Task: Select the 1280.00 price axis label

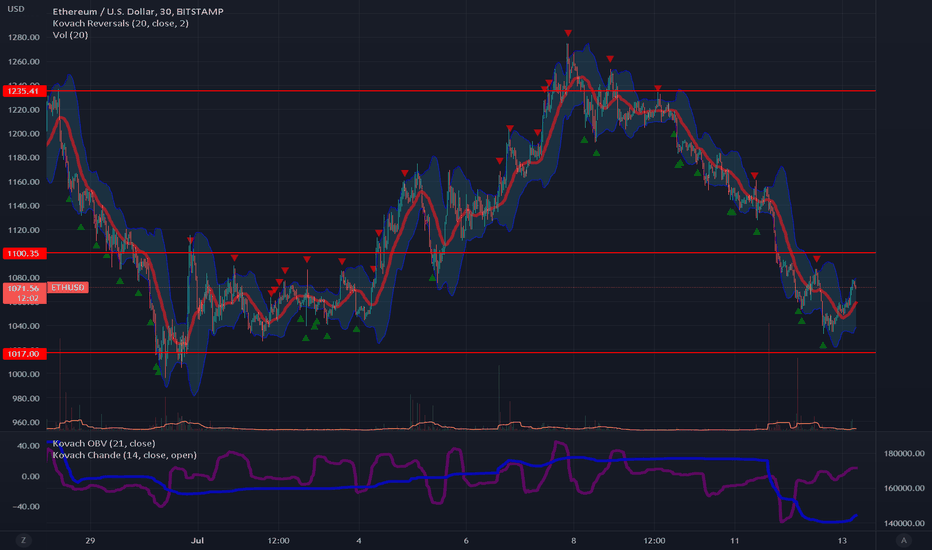Action: [x=24, y=37]
